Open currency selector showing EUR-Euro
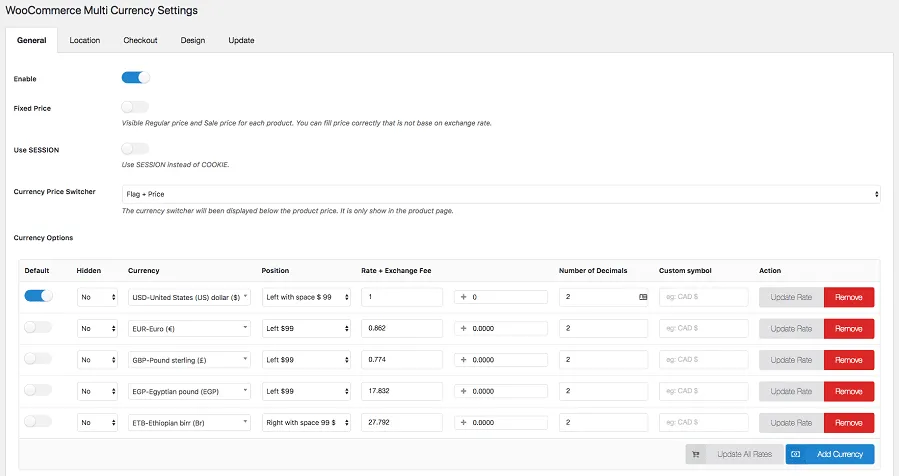The width and height of the screenshot is (899, 476). 189,329
